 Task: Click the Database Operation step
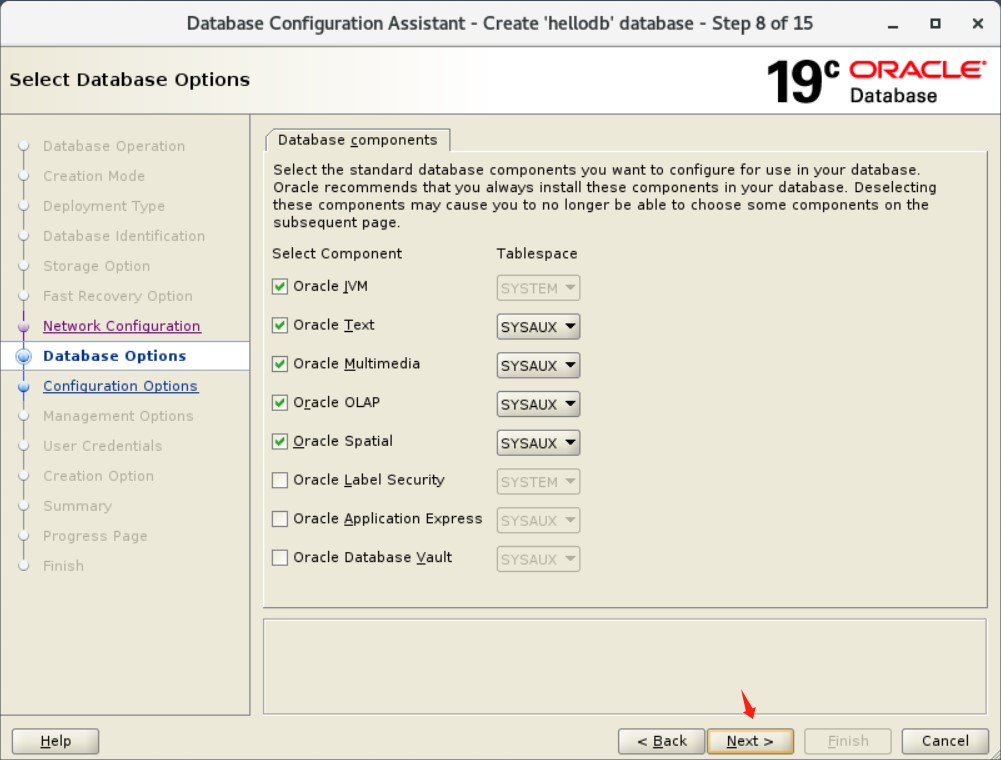click(x=114, y=146)
